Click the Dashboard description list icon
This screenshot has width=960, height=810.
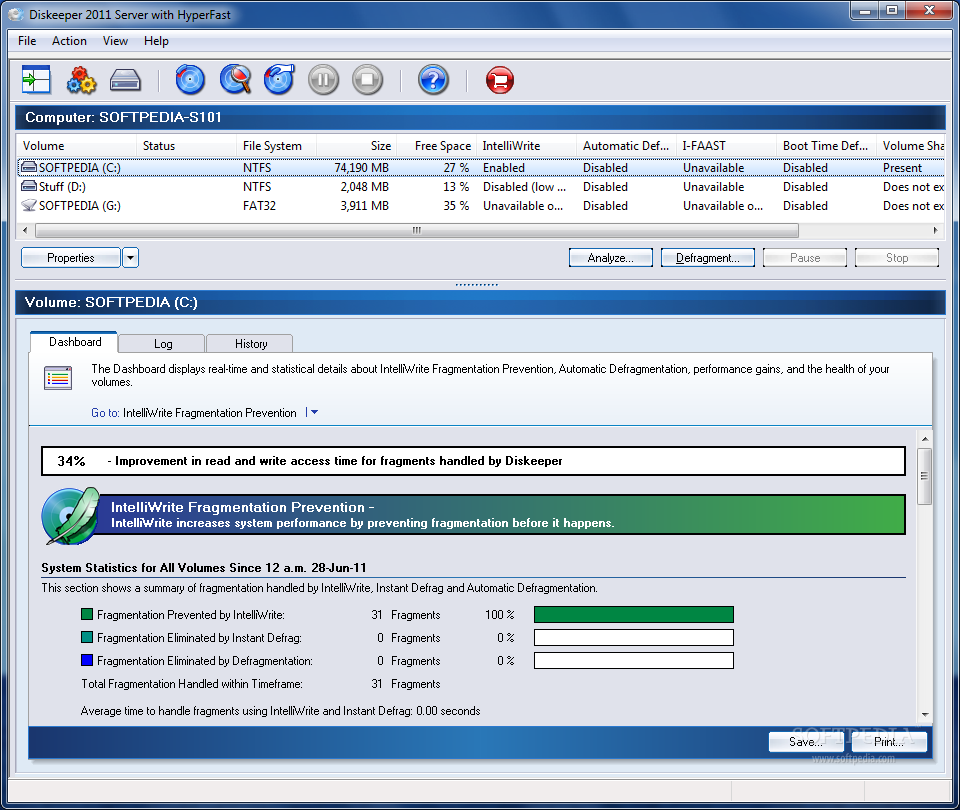[58, 378]
